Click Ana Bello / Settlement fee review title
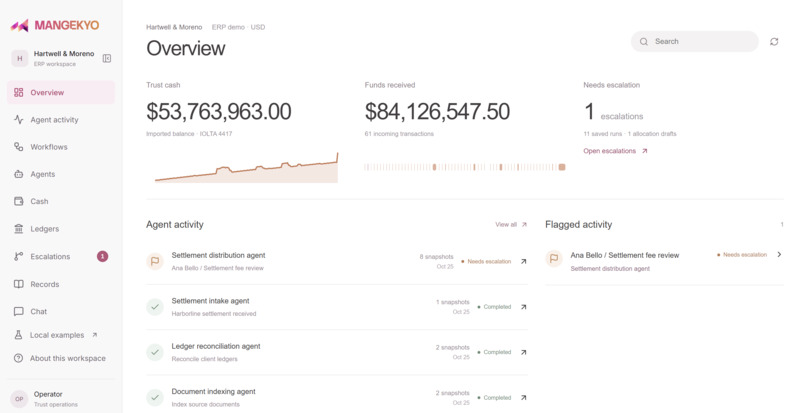The width and height of the screenshot is (806, 413). tap(625, 255)
